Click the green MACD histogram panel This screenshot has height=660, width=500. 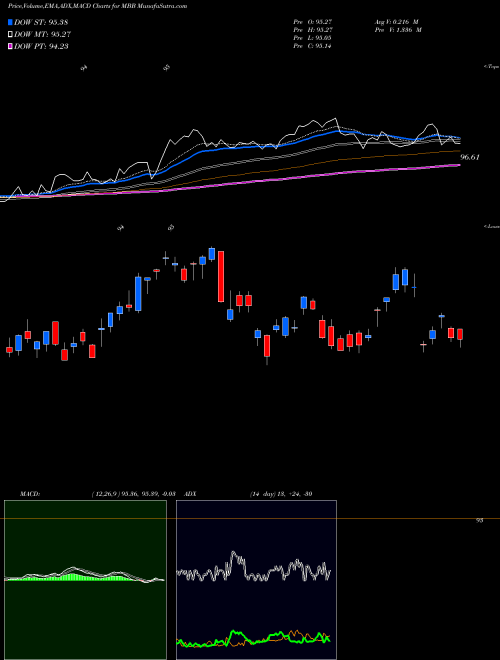[85, 580]
